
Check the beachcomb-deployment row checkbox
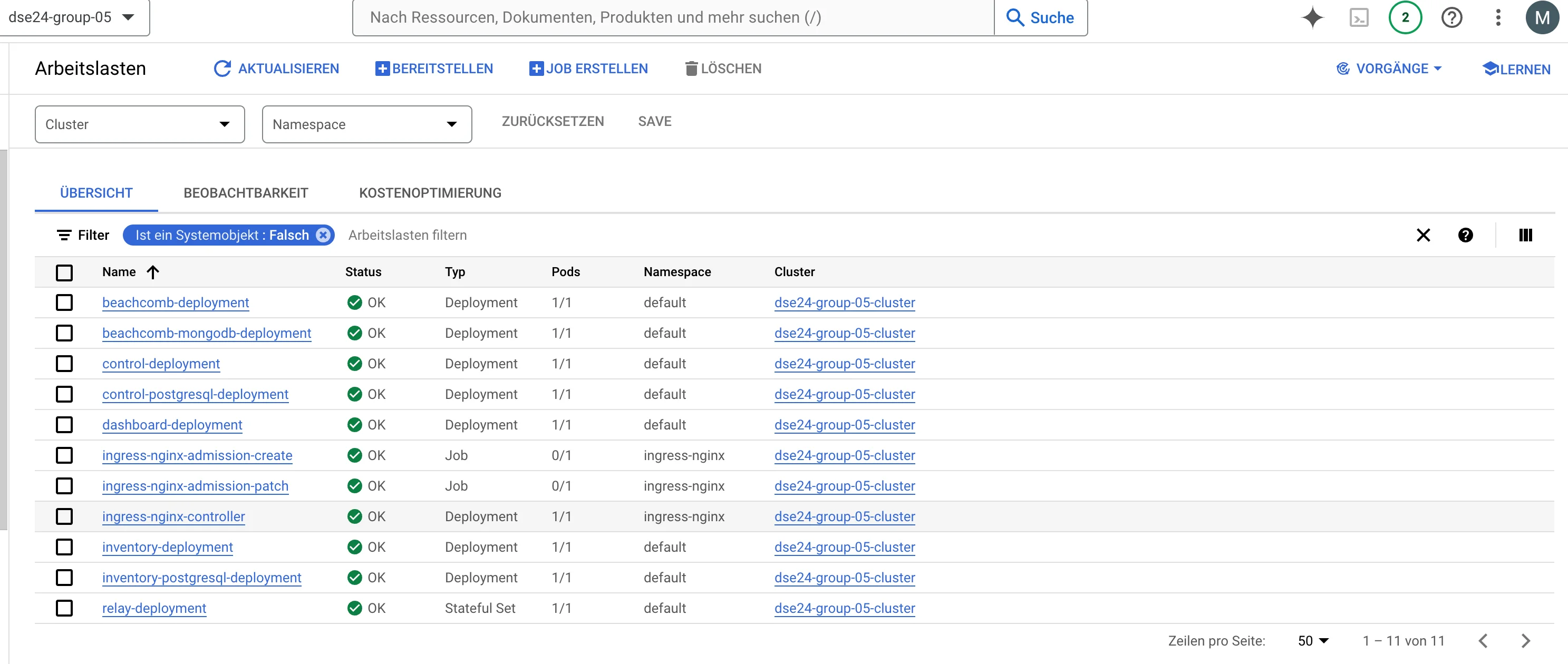tap(64, 302)
